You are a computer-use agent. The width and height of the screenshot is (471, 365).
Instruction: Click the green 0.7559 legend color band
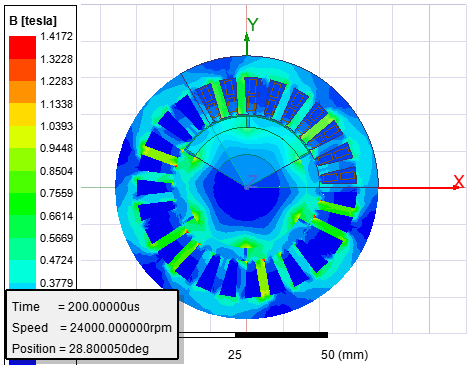point(22,204)
